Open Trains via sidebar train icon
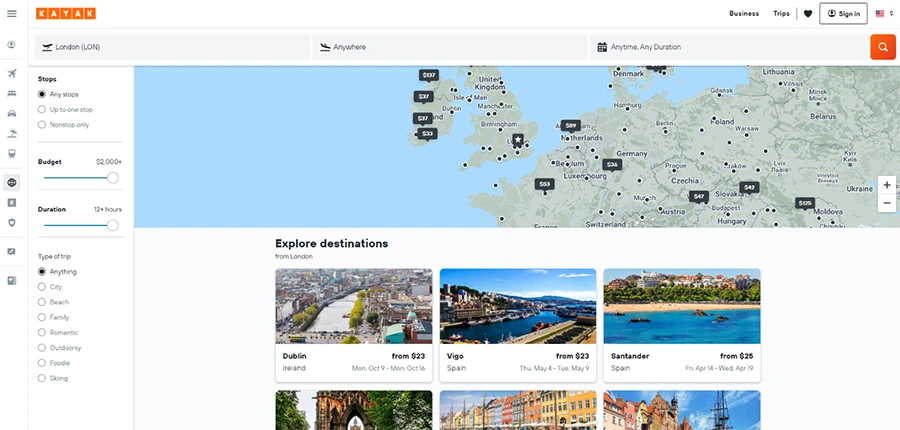This screenshot has width=900, height=430. point(11,154)
